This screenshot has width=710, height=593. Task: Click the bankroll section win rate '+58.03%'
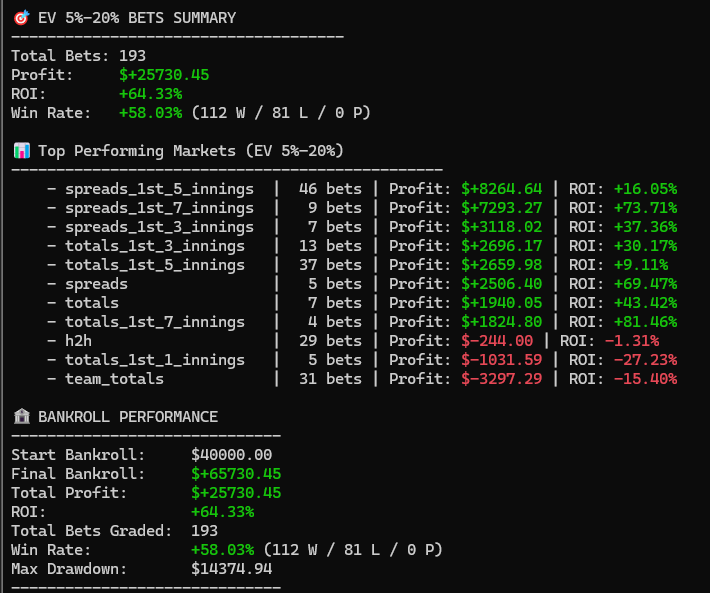tap(222, 550)
